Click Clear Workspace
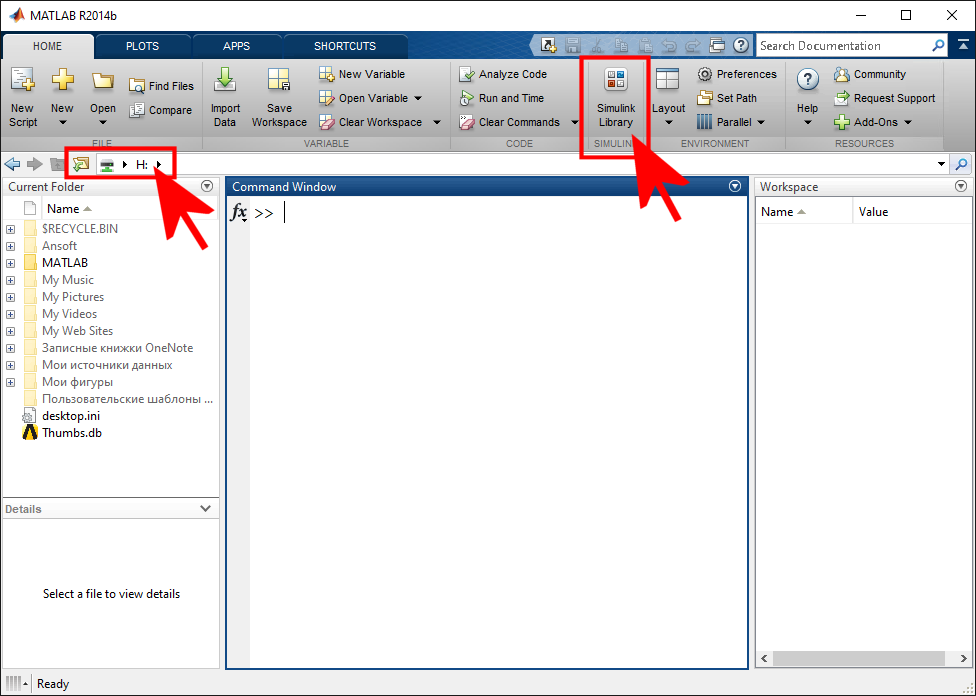 (371, 123)
